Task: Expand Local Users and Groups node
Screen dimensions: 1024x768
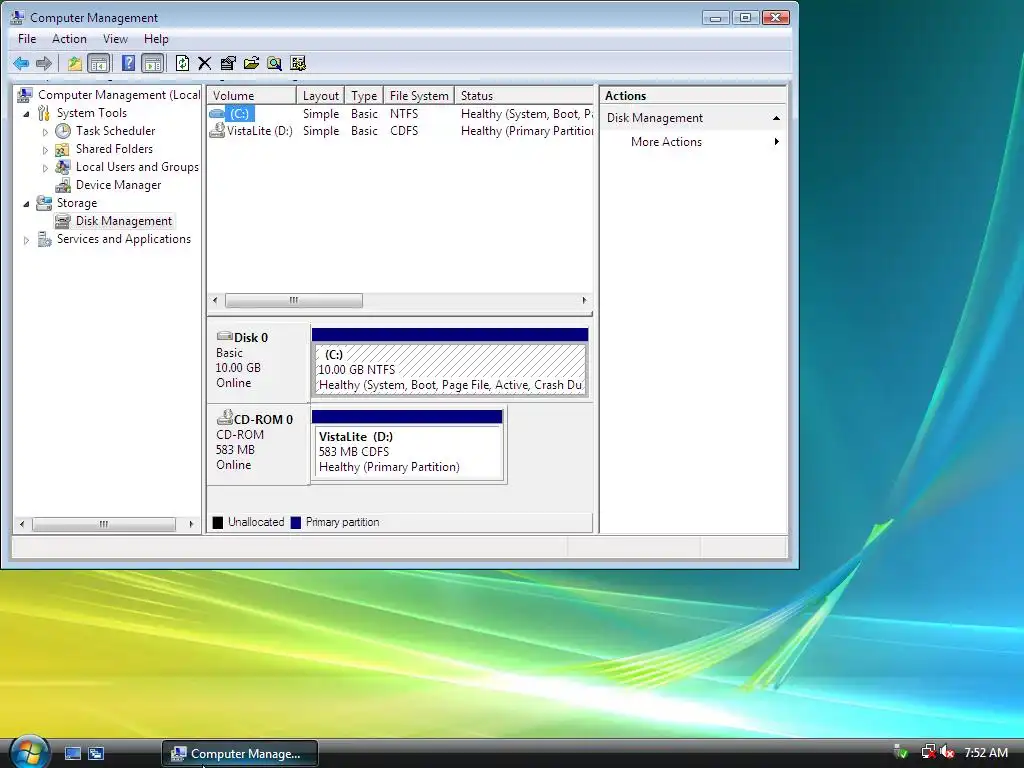Action: [45, 168]
